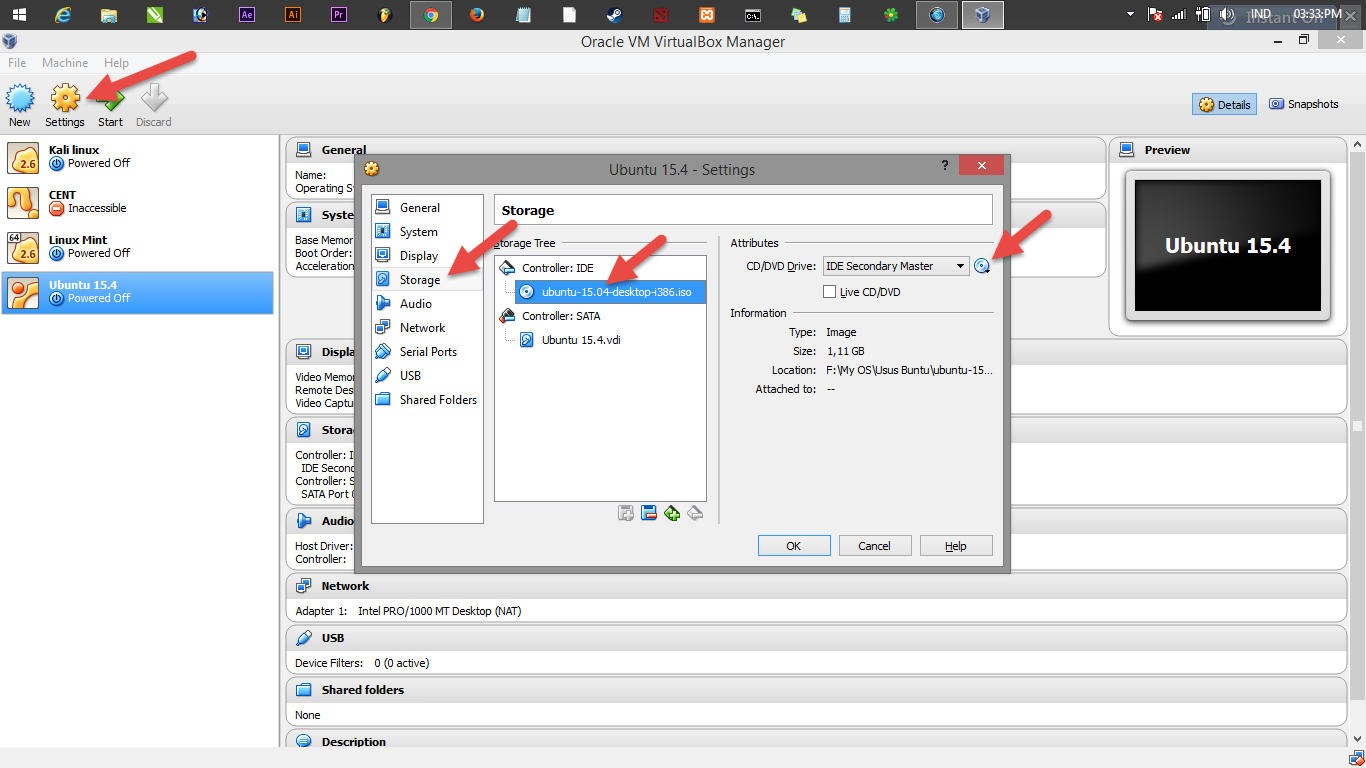Click Cancel in the Settings dialog
This screenshot has height=768, width=1366.
pyautogui.click(x=874, y=546)
